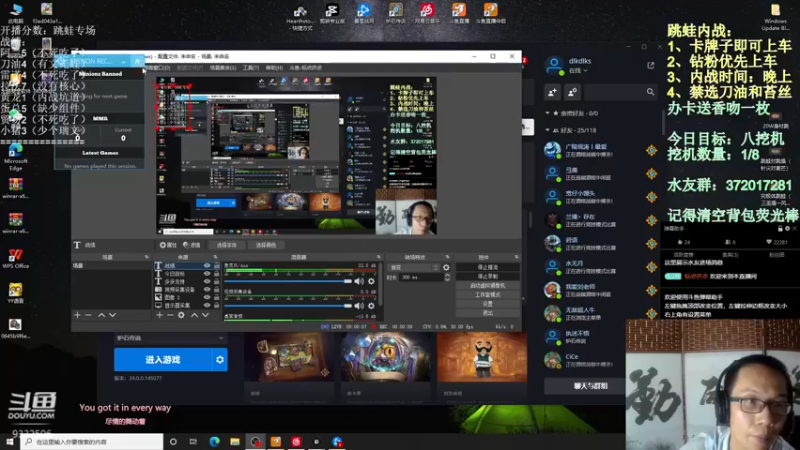800x450 pixels.
Task: Toggle visibility of 战绩 source
Action: (207, 266)
